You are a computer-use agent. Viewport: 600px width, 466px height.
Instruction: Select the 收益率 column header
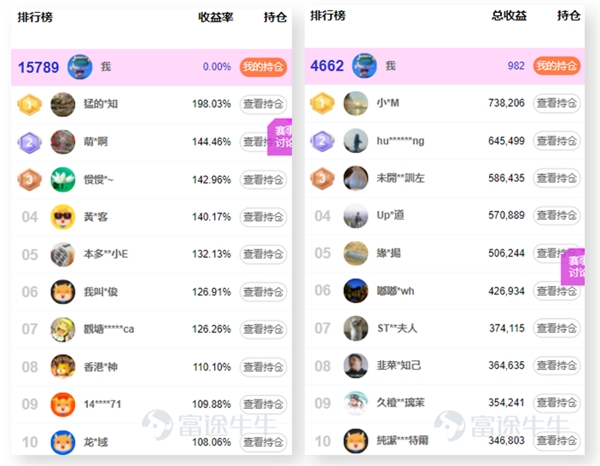[x=215, y=17]
